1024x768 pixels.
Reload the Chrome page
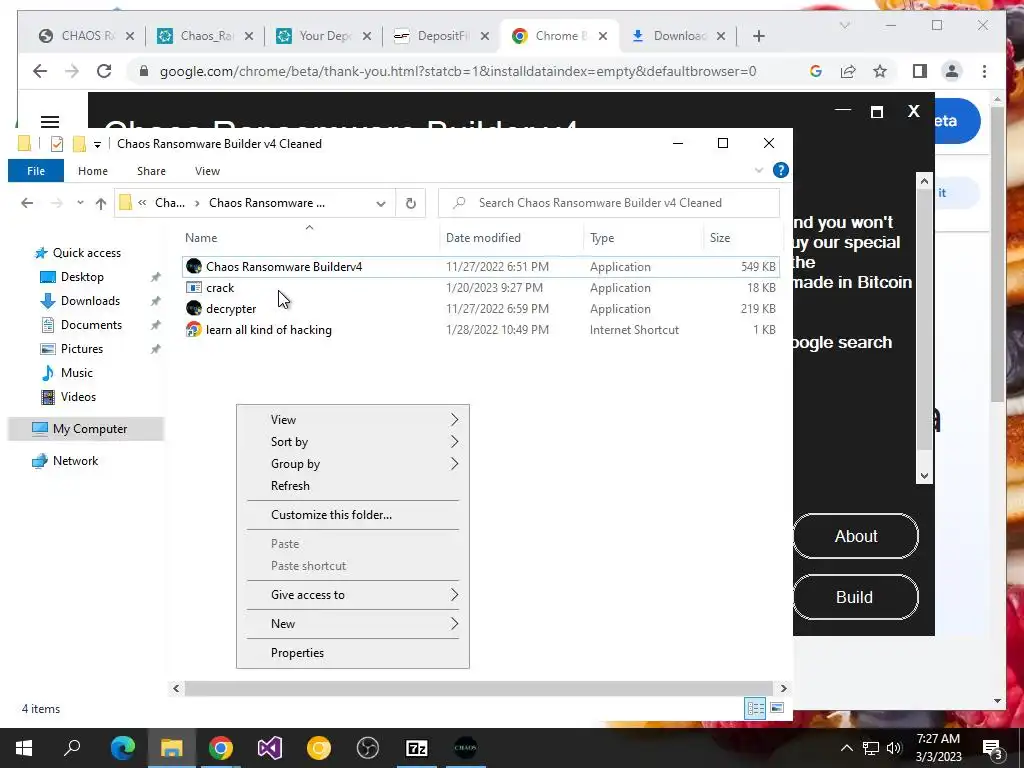coord(104,71)
